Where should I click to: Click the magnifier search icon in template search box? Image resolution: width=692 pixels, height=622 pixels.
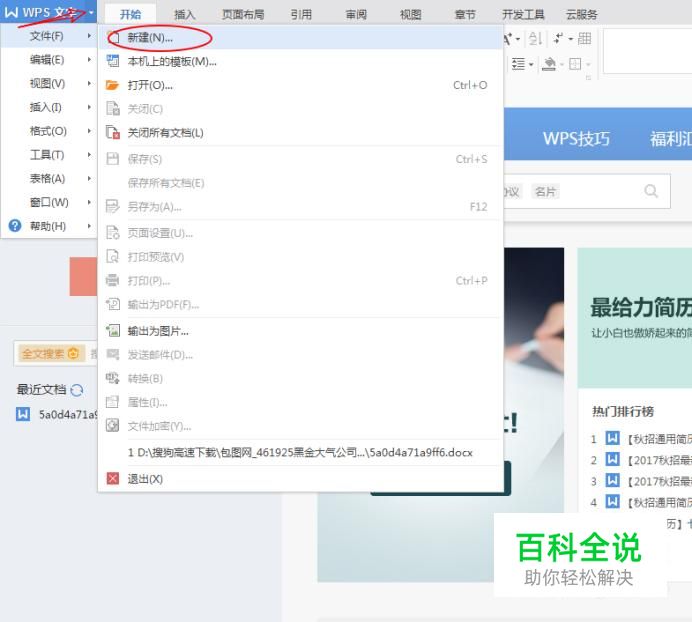pyautogui.click(x=651, y=191)
